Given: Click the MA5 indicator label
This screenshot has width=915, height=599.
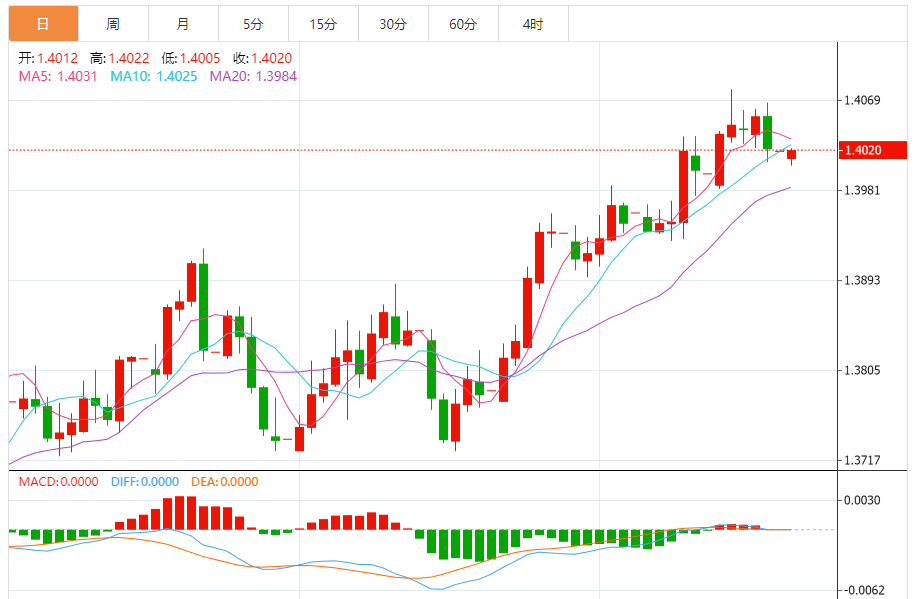Looking at the screenshot, I should 58,76.
